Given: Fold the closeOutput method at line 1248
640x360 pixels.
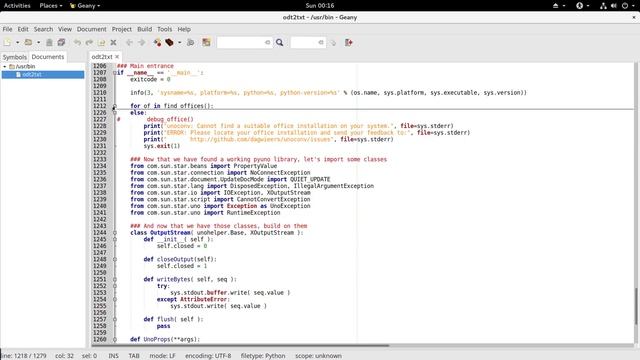Looking at the screenshot, I should coord(115,259).
